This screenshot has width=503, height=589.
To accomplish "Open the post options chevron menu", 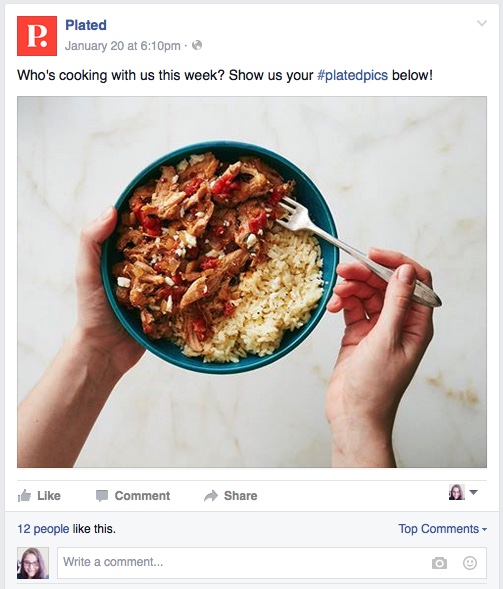I will point(482,23).
